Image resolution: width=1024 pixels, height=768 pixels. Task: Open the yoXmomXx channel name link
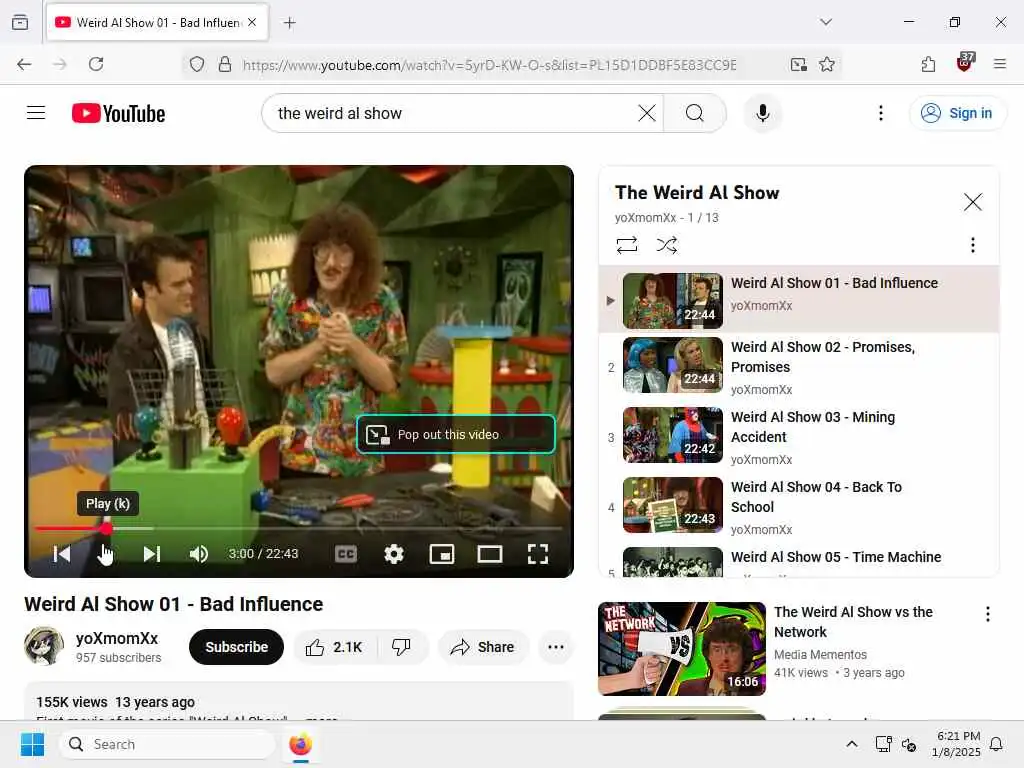[x=117, y=638]
